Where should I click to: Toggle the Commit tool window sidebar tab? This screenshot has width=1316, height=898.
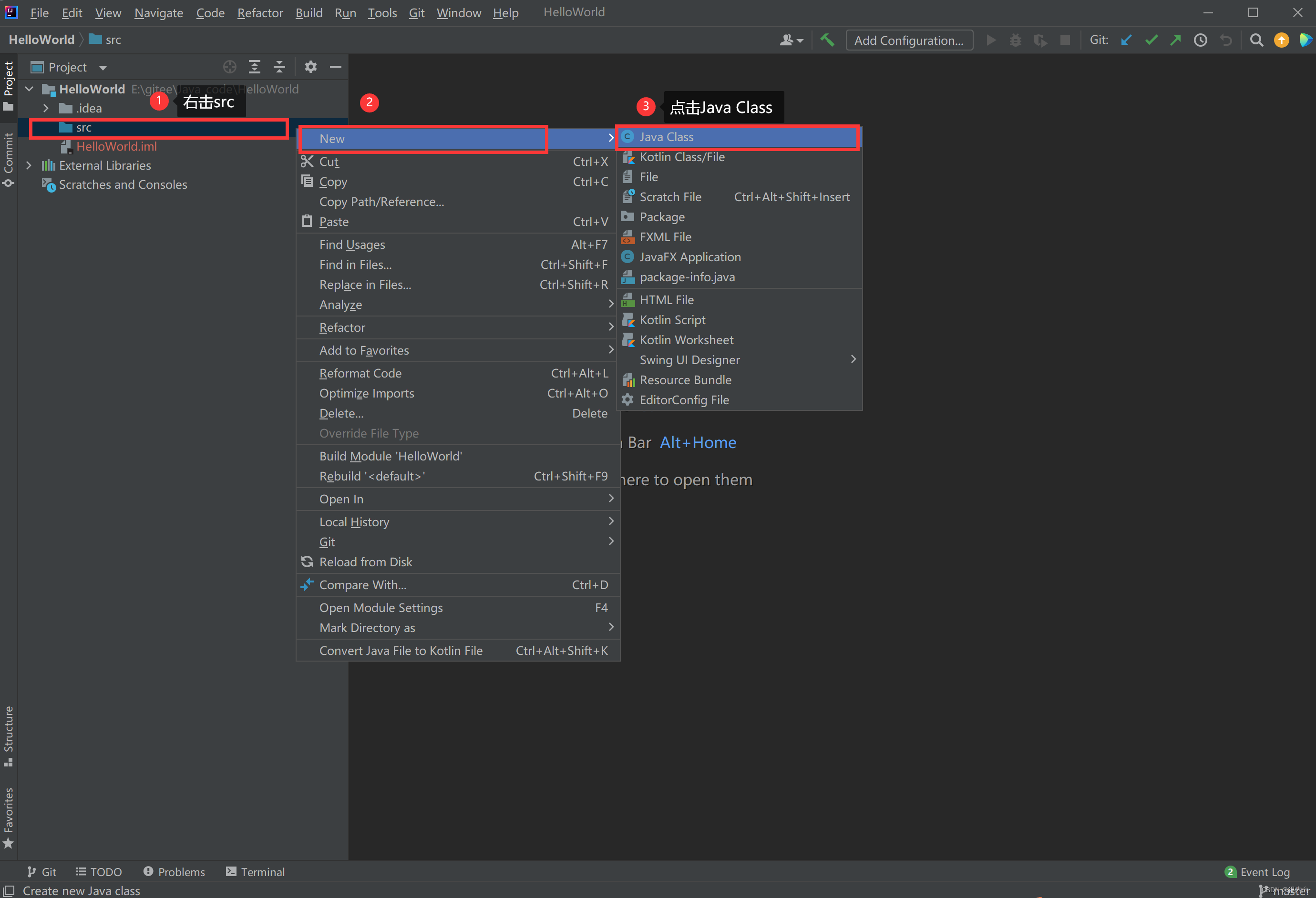tap(9, 159)
